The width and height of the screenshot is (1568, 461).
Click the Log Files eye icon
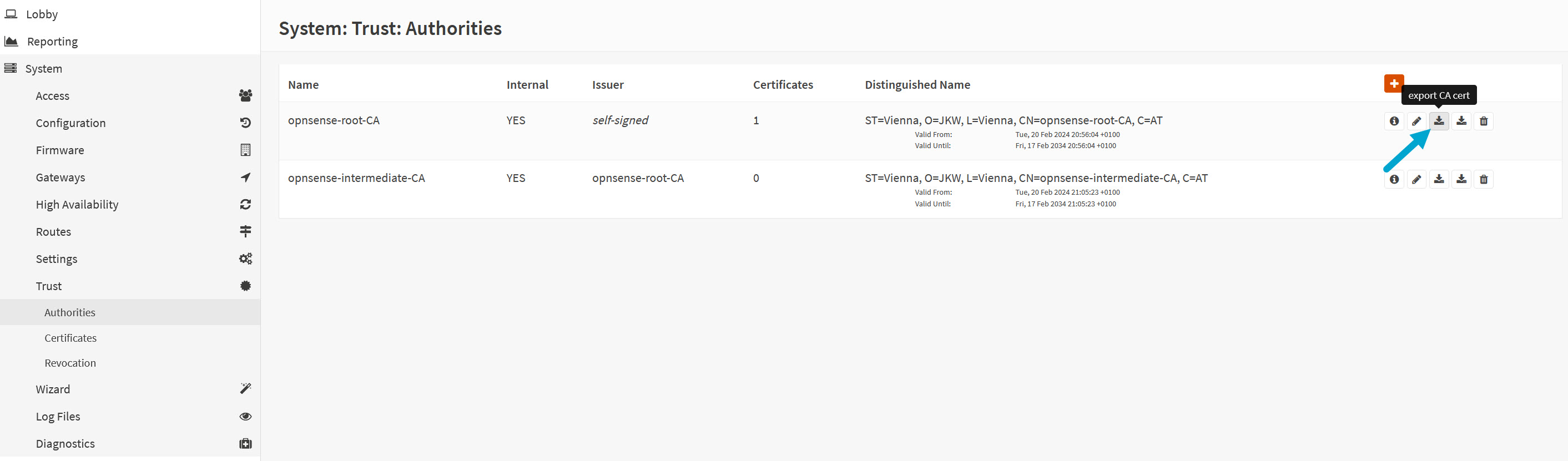(x=245, y=416)
